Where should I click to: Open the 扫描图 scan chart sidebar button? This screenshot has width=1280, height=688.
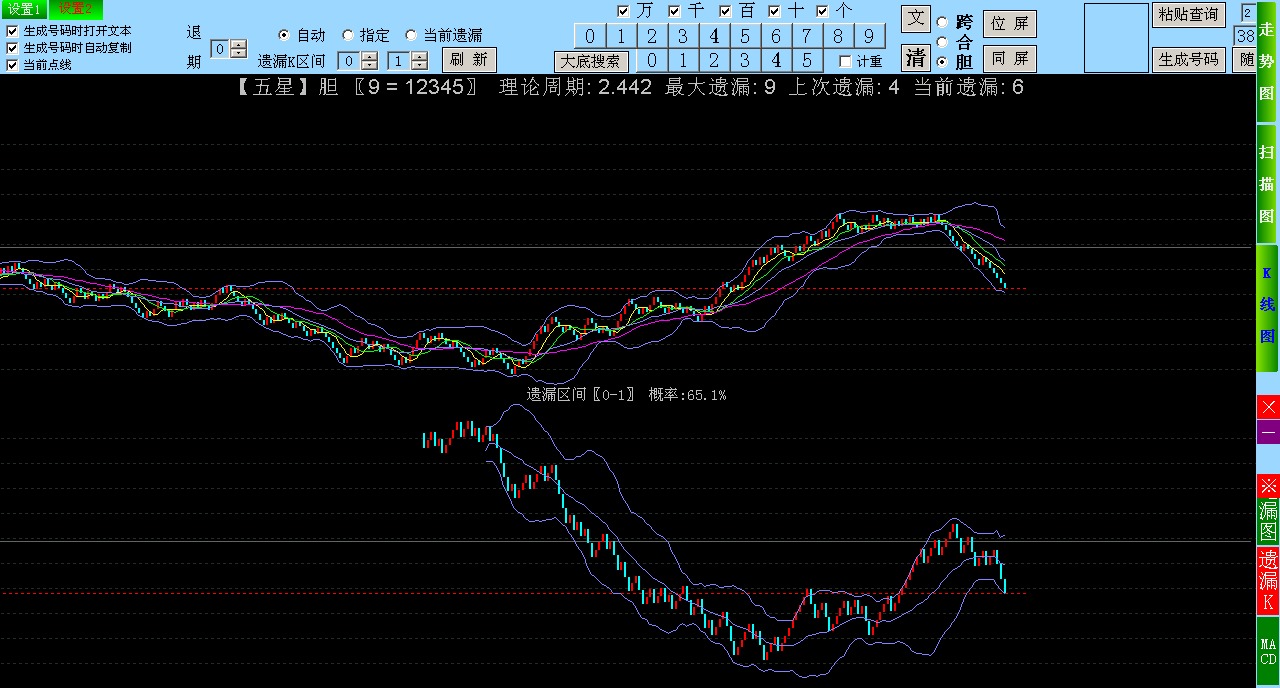[1267, 185]
